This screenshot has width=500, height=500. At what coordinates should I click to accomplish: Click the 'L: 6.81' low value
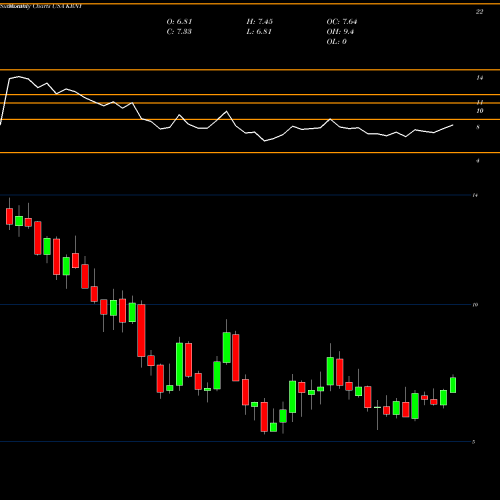tap(259, 32)
